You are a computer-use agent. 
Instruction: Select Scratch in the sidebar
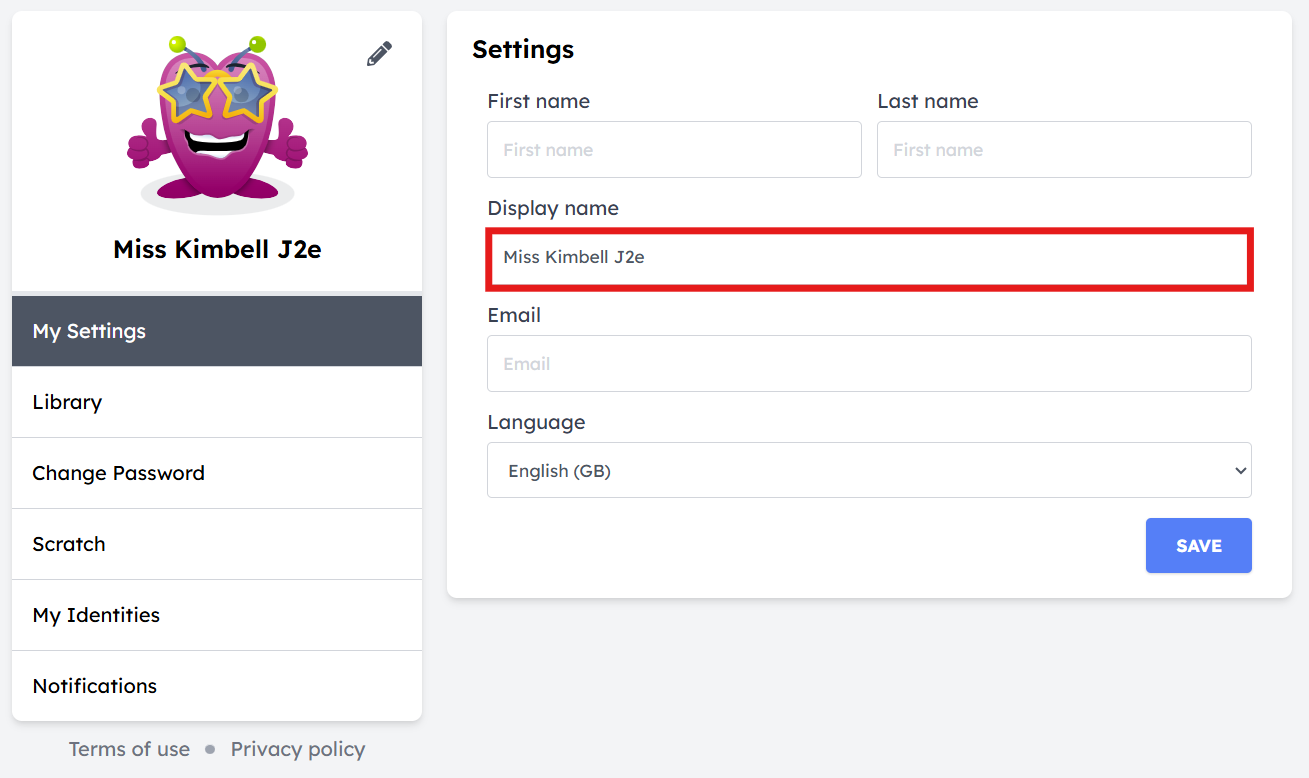217,544
